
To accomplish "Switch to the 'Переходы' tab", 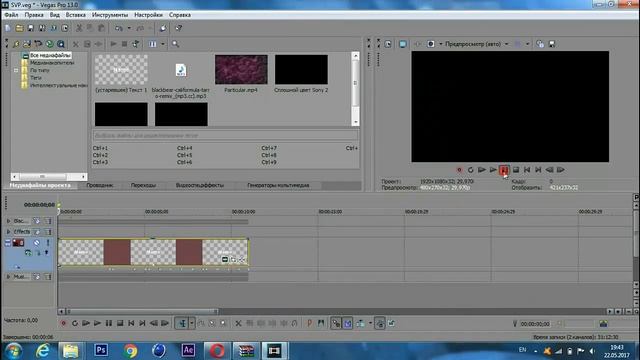I will point(143,185).
